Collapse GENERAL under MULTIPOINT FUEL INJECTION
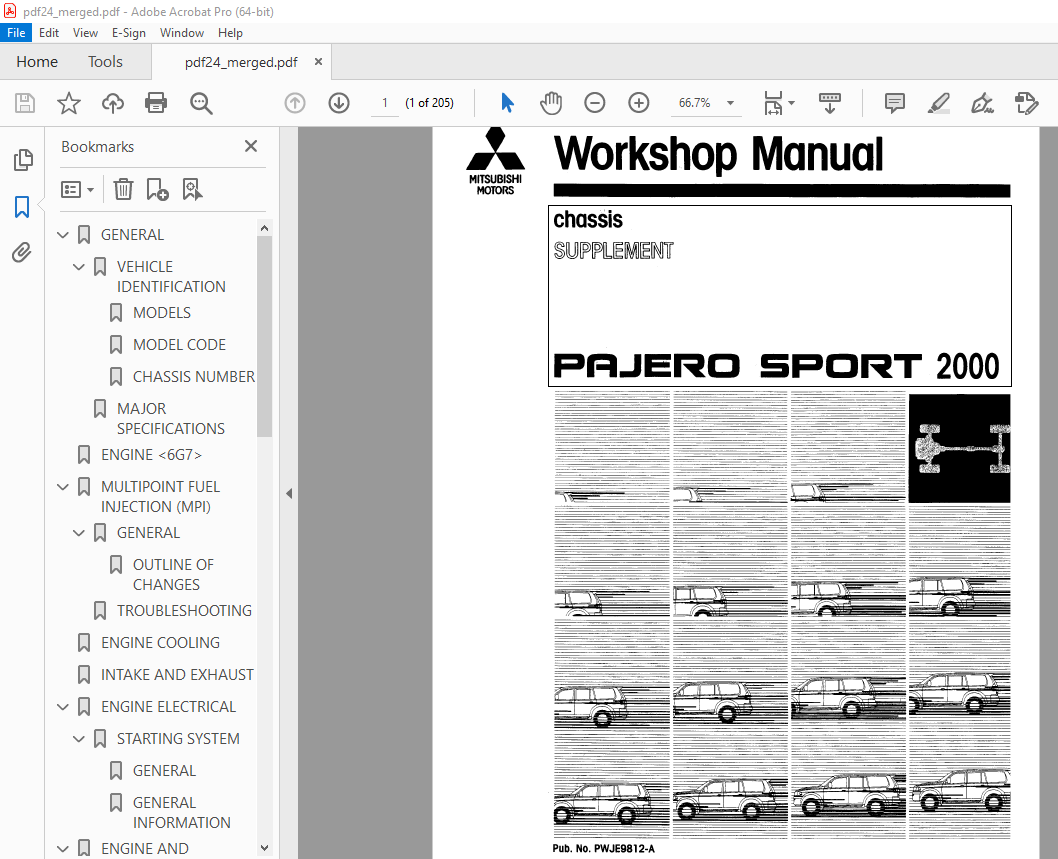This screenshot has width=1058, height=859. 79,533
